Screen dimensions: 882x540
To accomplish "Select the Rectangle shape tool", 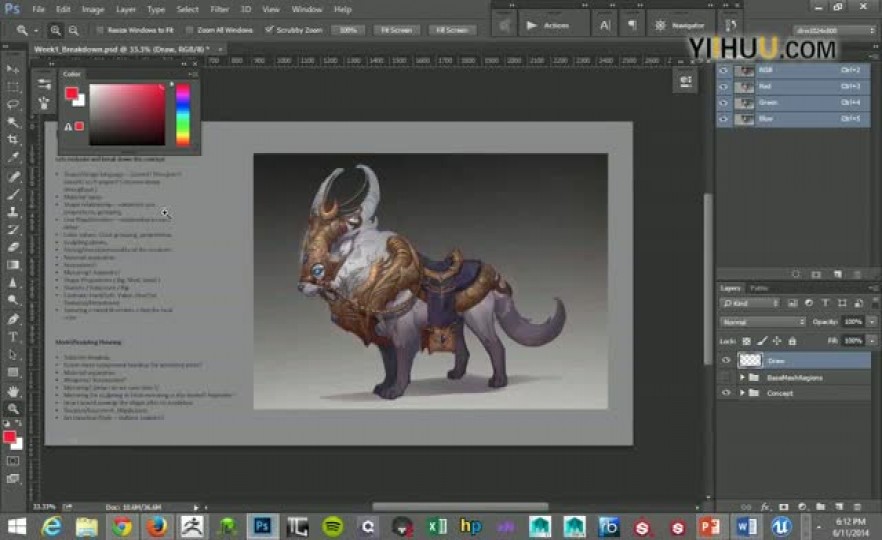I will click(12, 372).
